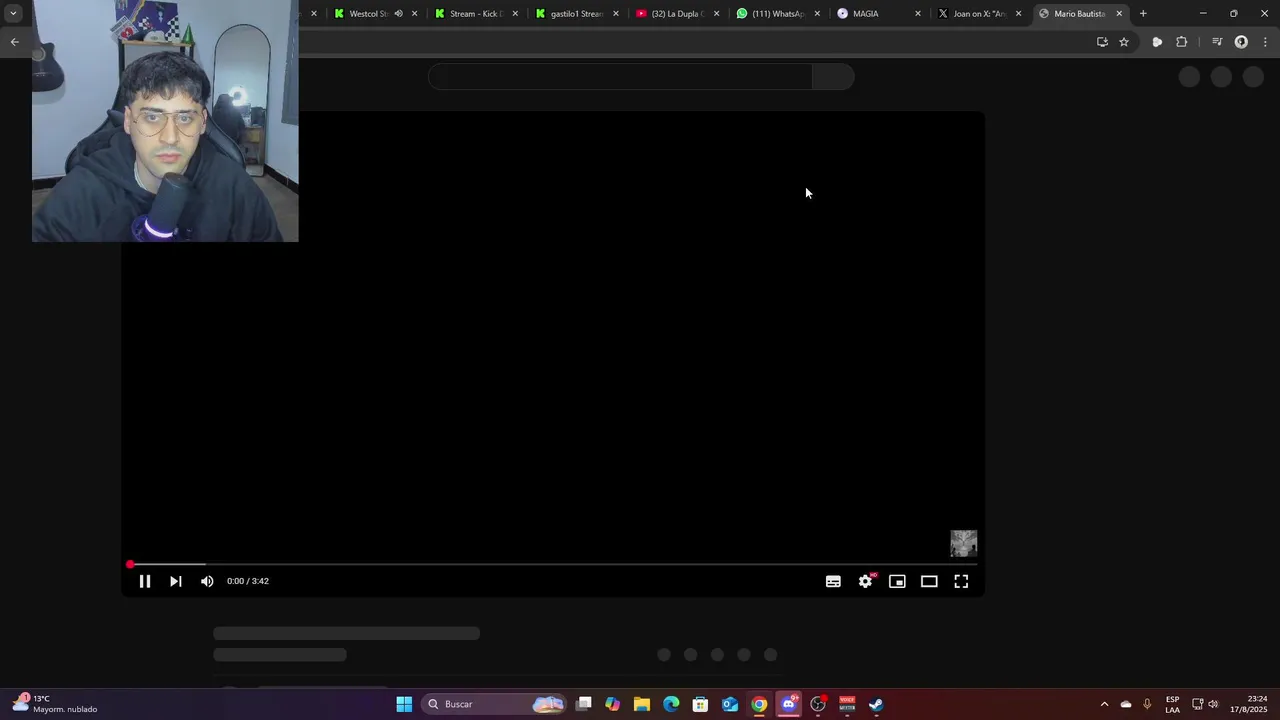Screen dimensions: 1280x720
Task: Open the weather widget showing 13°C
Action: [55, 704]
